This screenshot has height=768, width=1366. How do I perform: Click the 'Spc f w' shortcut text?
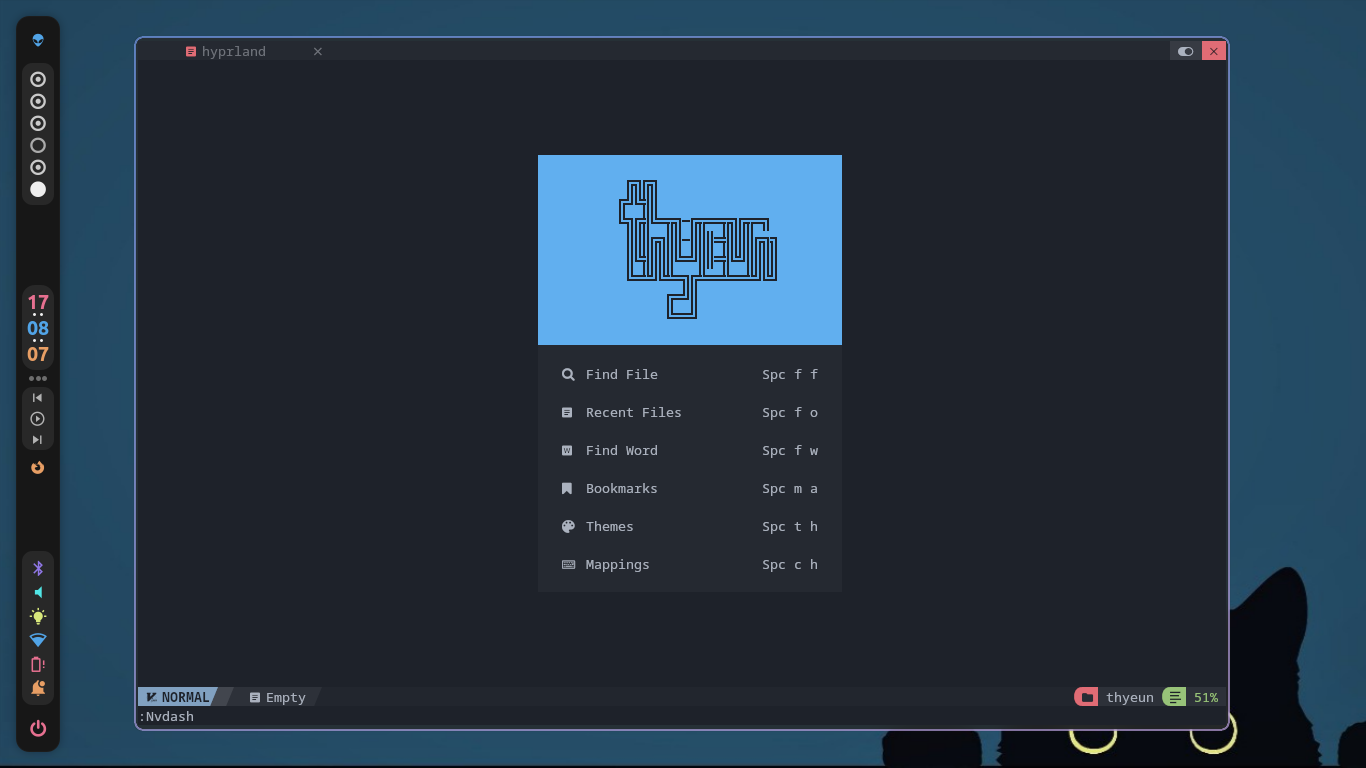tap(790, 450)
